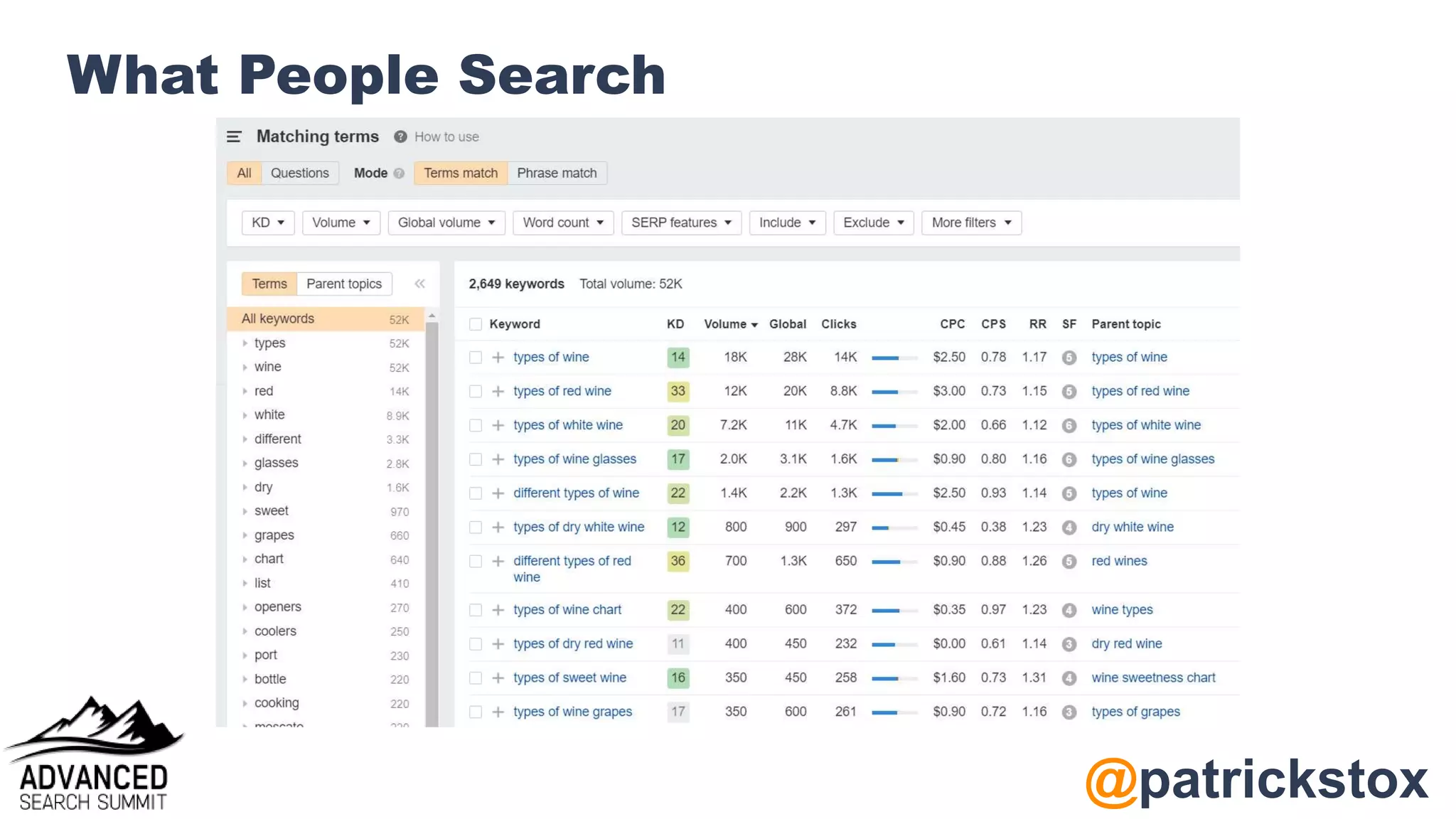The image size is (1456, 819).
Task: Click SF badge in 'types of red wine' row
Action: click(1069, 392)
